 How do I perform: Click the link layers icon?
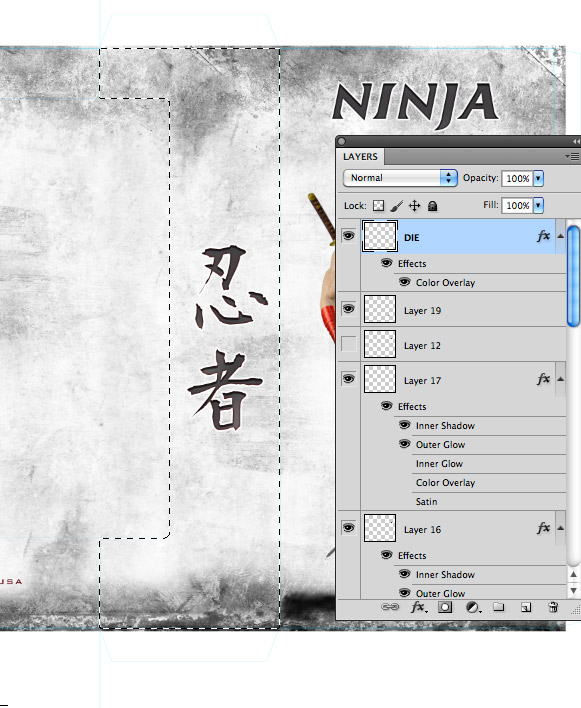click(x=390, y=607)
